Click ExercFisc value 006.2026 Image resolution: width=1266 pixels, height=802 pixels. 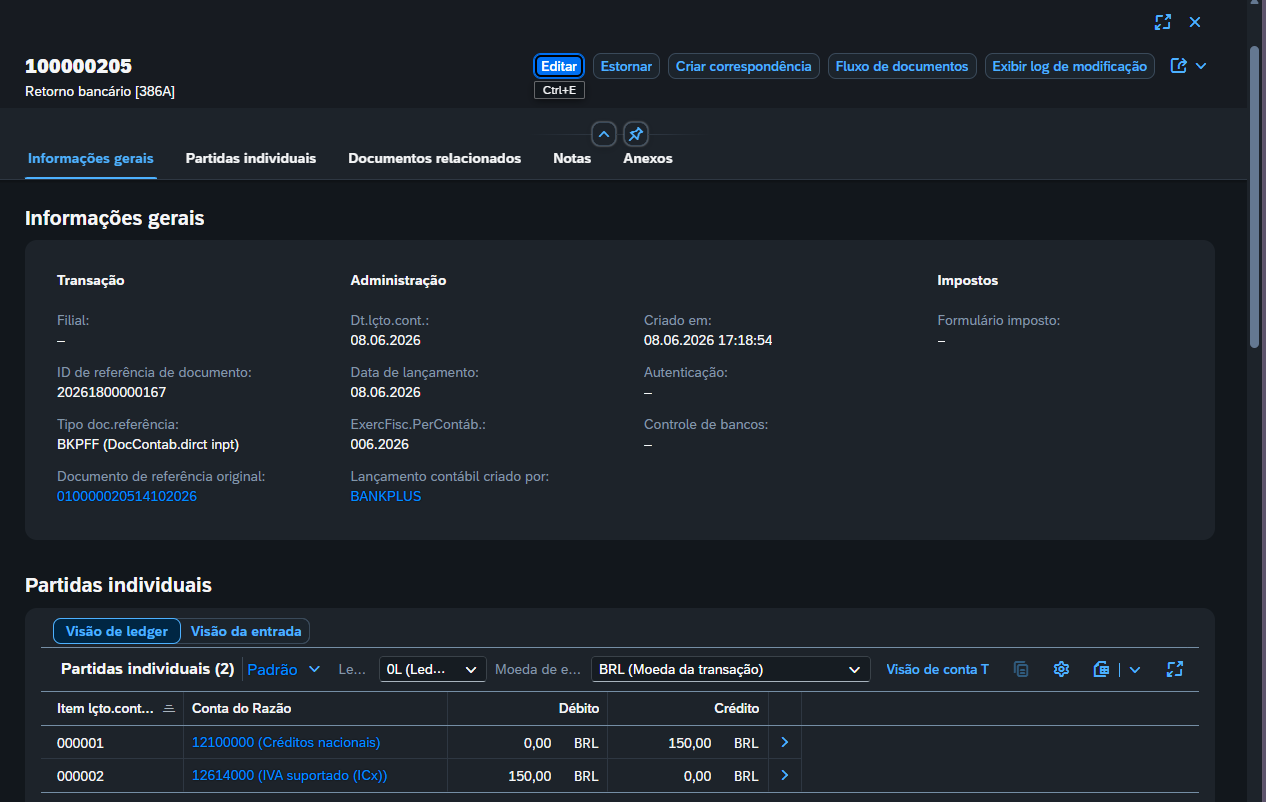pos(379,444)
